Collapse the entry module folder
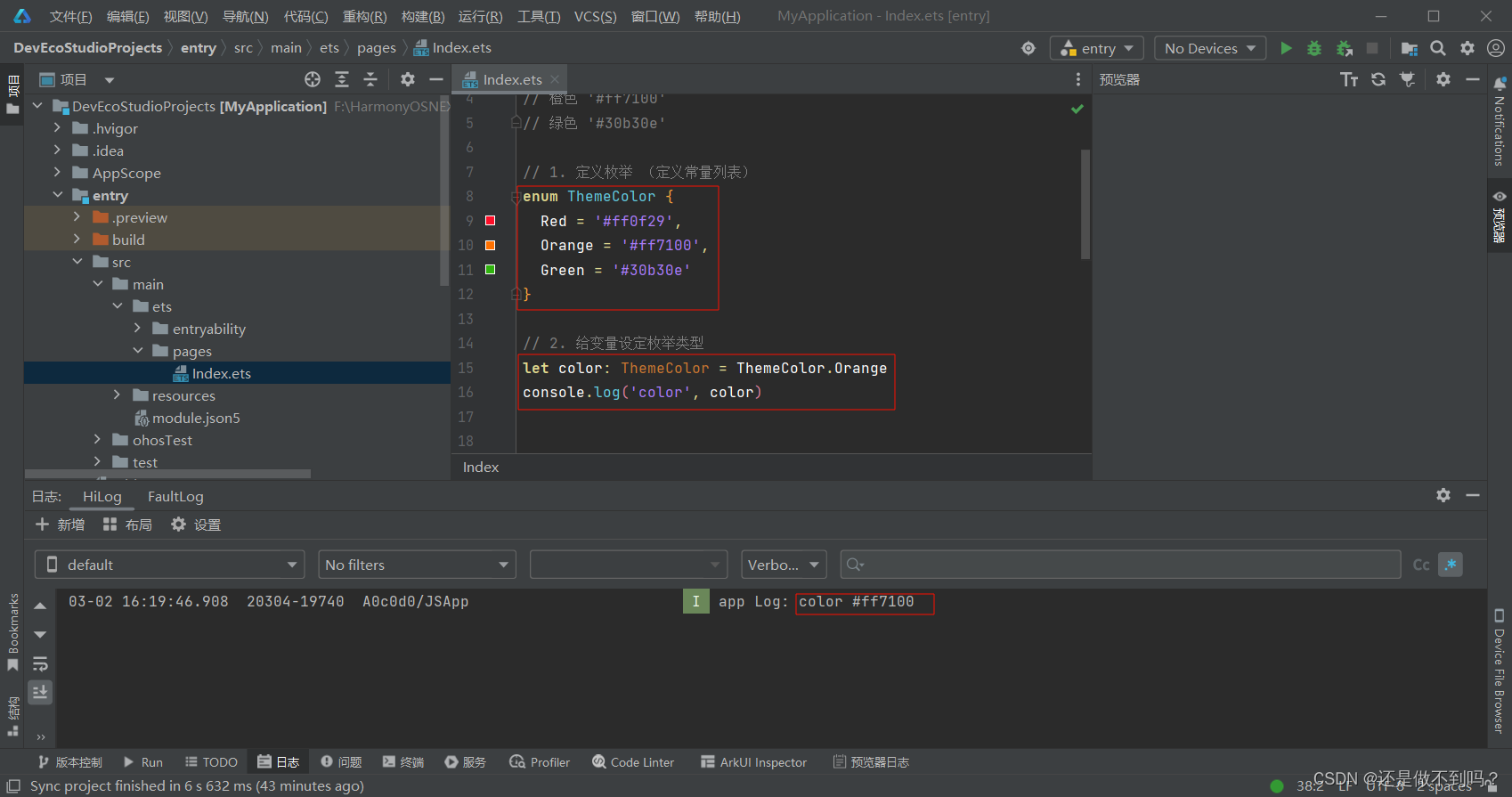Viewport: 1512px width, 797px height. (57, 195)
